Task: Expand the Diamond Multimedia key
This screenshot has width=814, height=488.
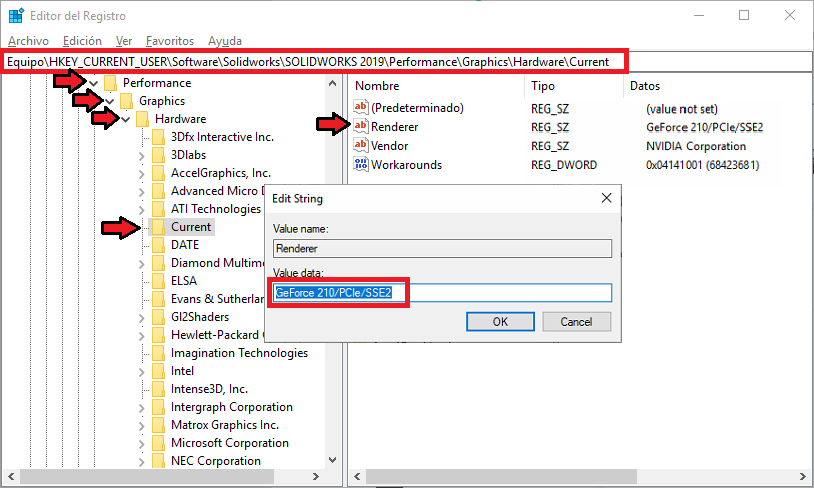Action: pyautogui.click(x=142, y=263)
